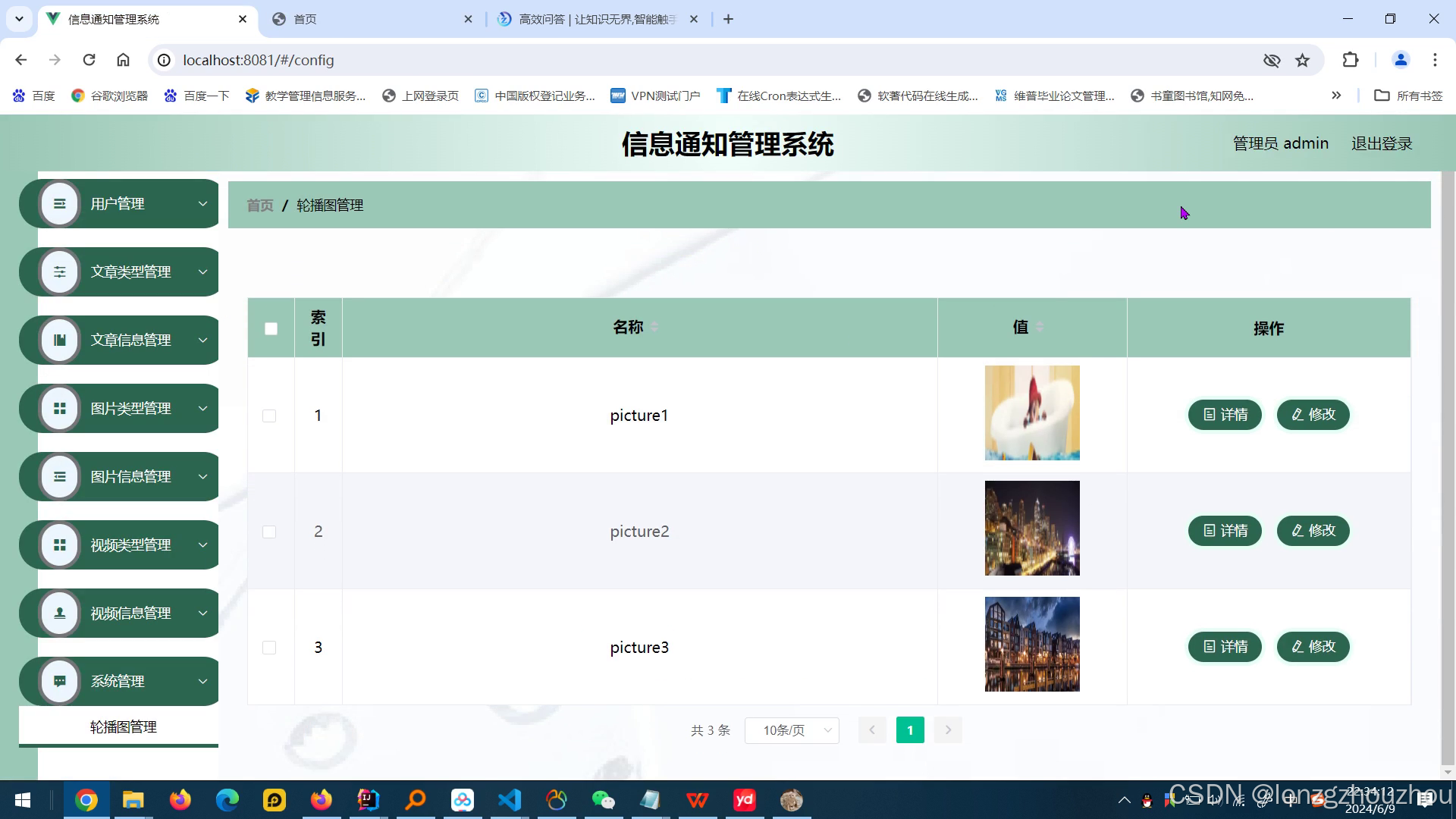
Task: Click the 用户管理 sidebar circle icon
Action: point(59,204)
